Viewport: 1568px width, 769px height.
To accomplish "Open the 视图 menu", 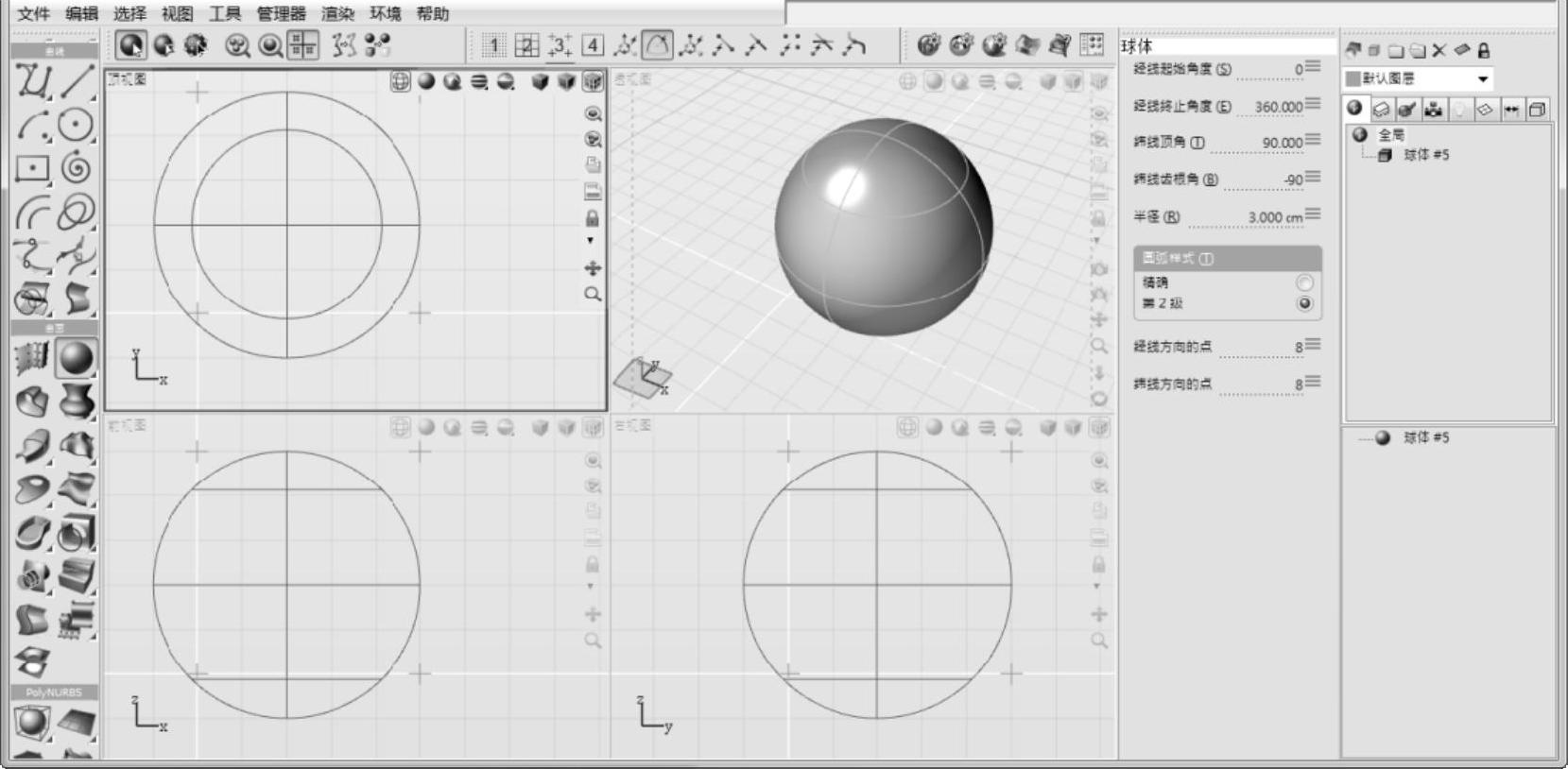I will [177, 13].
